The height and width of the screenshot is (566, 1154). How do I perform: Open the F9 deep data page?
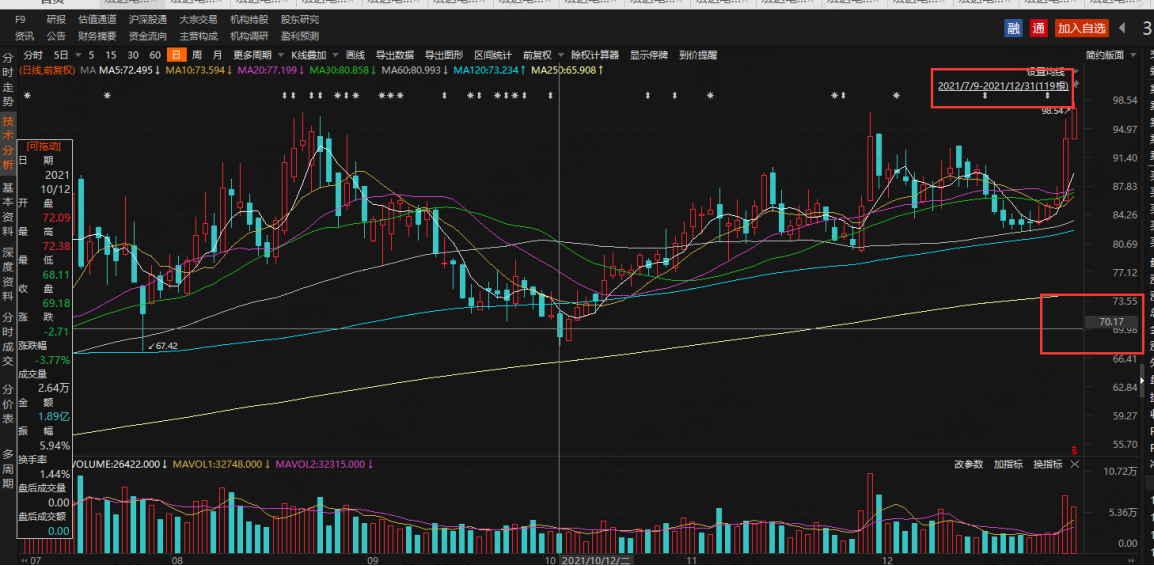point(21,19)
